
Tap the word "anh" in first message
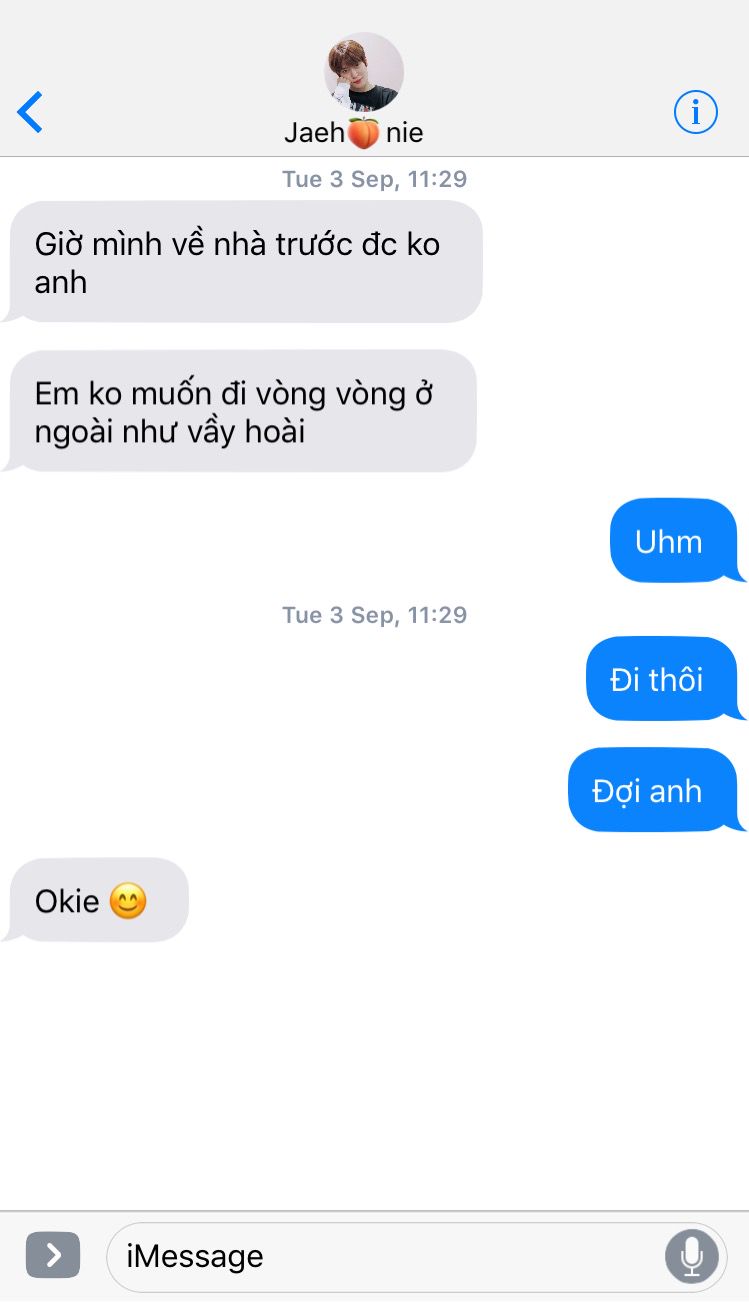point(61,282)
